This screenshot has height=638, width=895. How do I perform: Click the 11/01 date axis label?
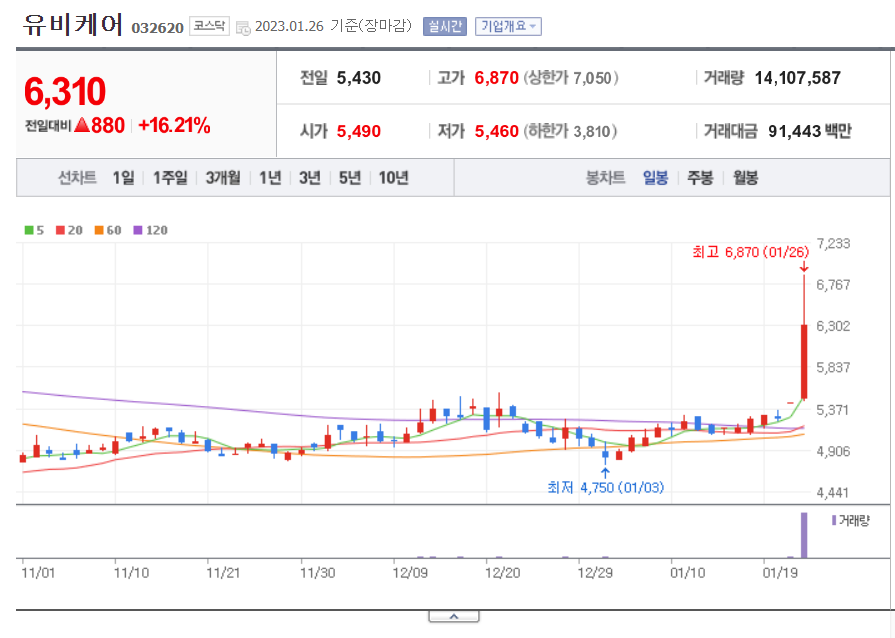click(38, 573)
